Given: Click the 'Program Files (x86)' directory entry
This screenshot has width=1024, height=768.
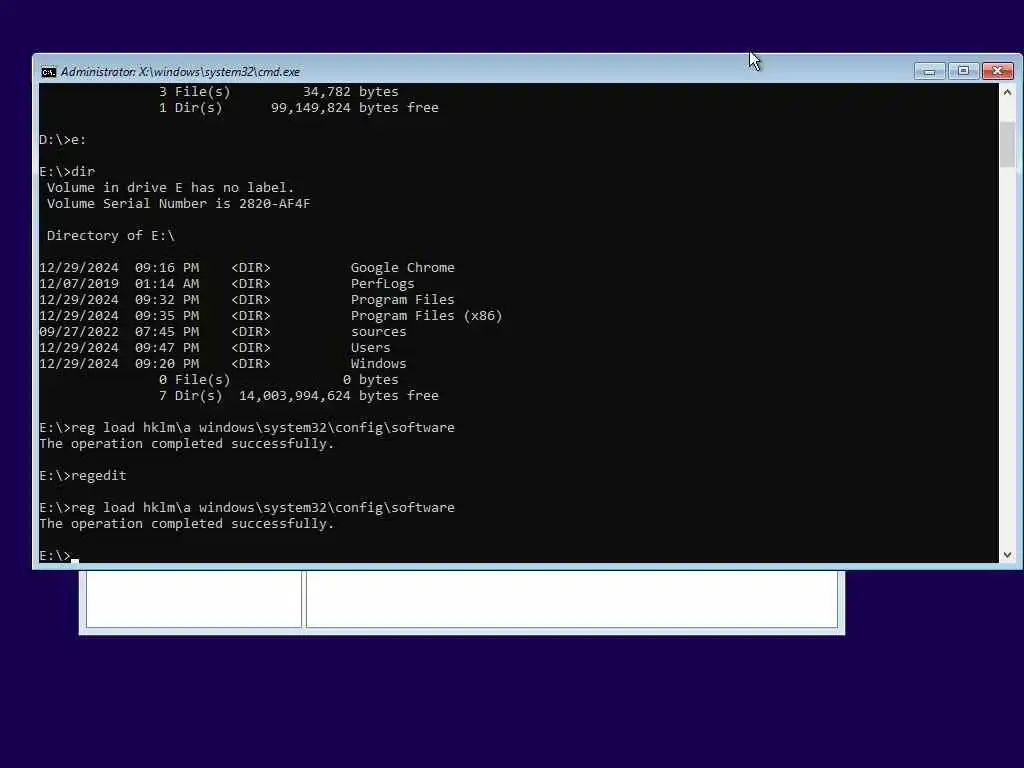Looking at the screenshot, I should point(426,315).
